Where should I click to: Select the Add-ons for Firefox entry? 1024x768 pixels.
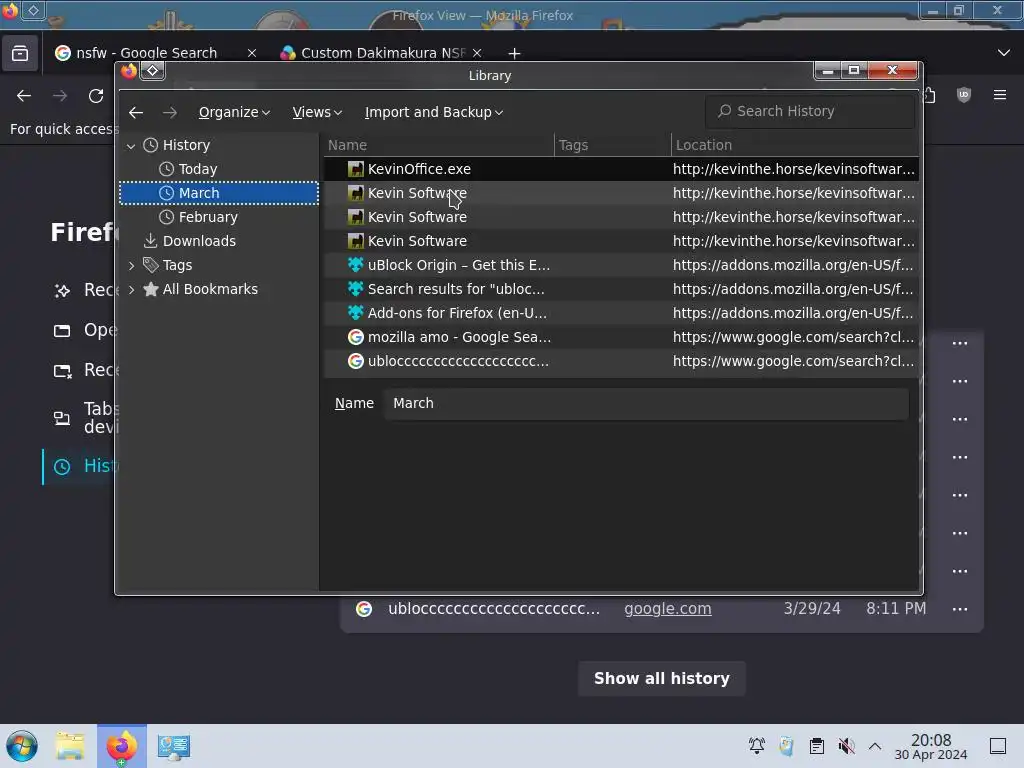click(x=621, y=313)
